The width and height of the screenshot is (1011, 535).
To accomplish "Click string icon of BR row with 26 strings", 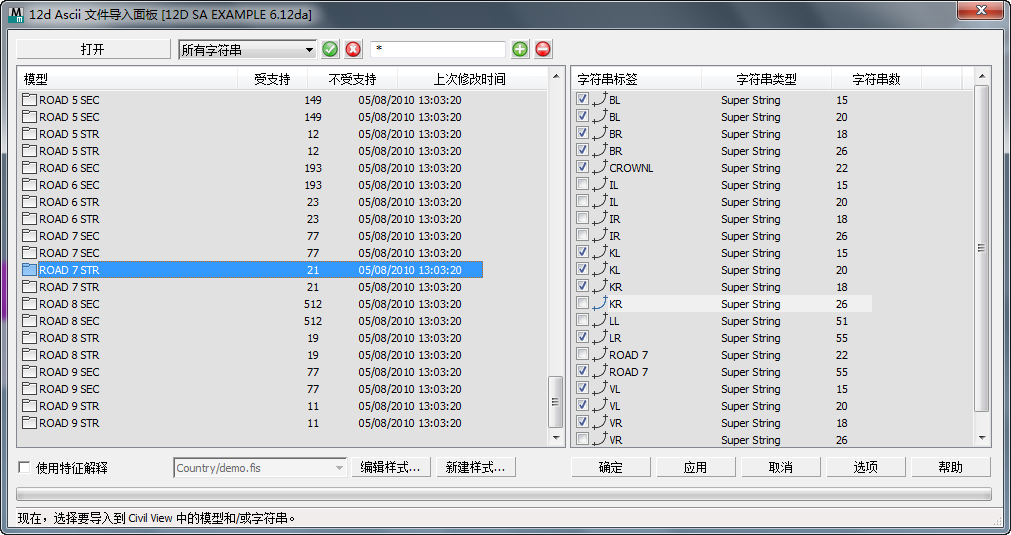I will pyautogui.click(x=600, y=150).
